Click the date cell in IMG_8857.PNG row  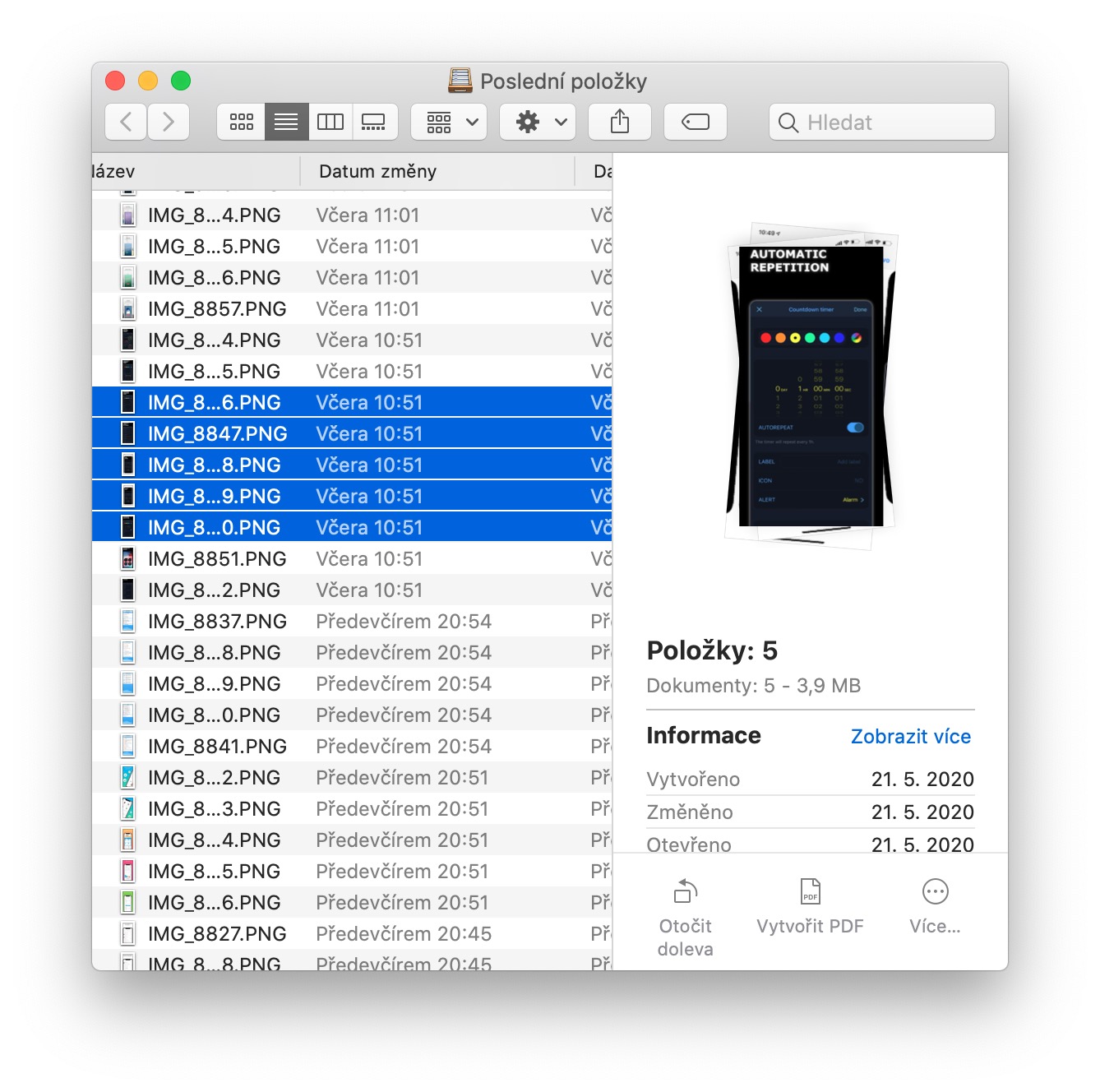(367, 309)
